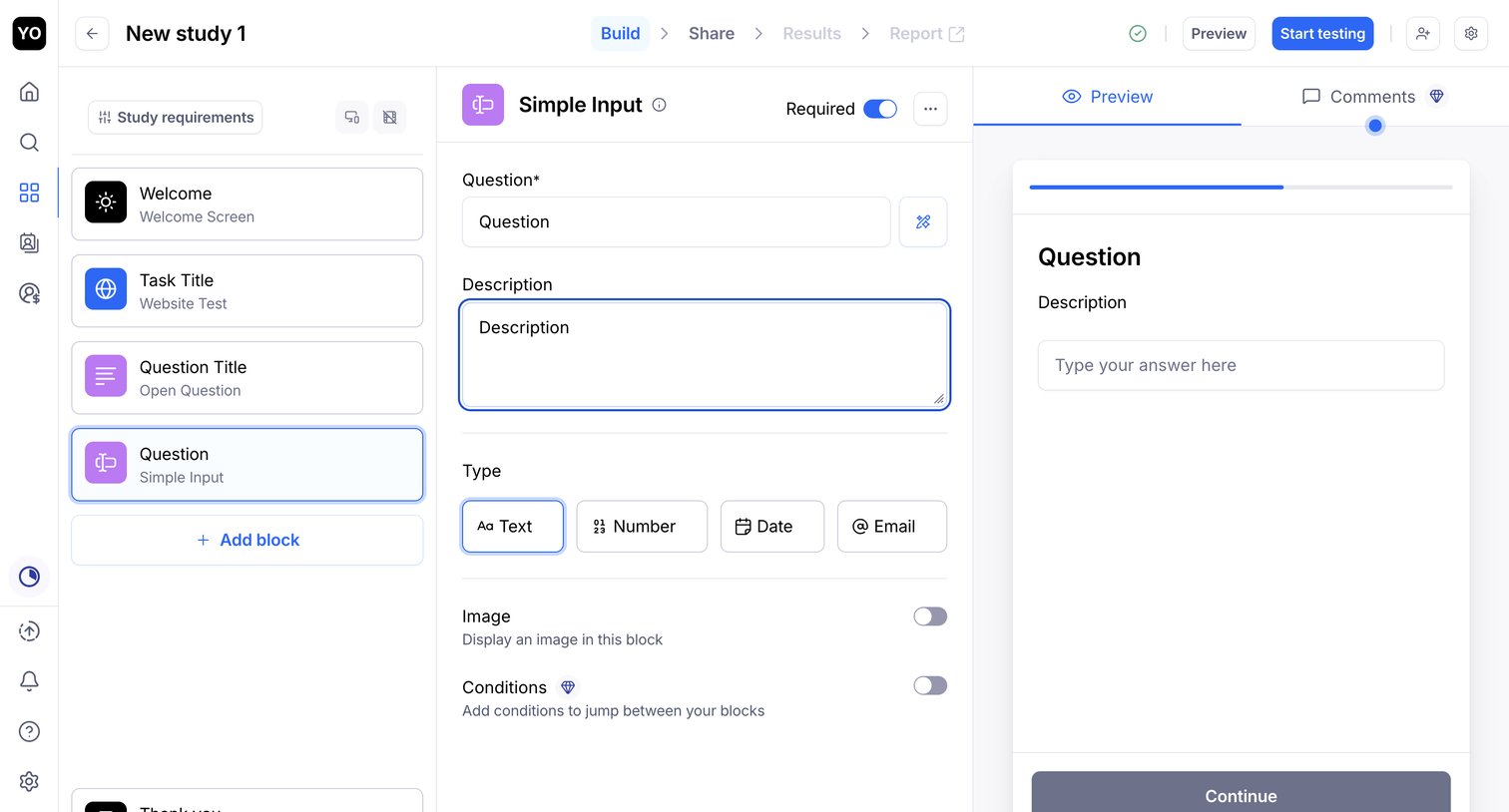This screenshot has height=812, width=1509.
Task: Enable the Conditions toggle
Action: pyautogui.click(x=930, y=685)
